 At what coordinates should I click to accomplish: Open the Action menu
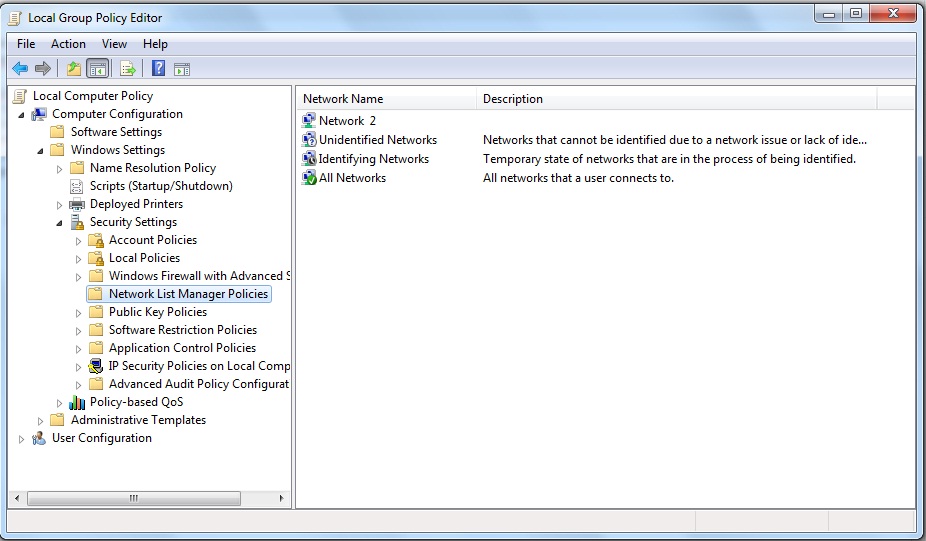click(x=68, y=44)
